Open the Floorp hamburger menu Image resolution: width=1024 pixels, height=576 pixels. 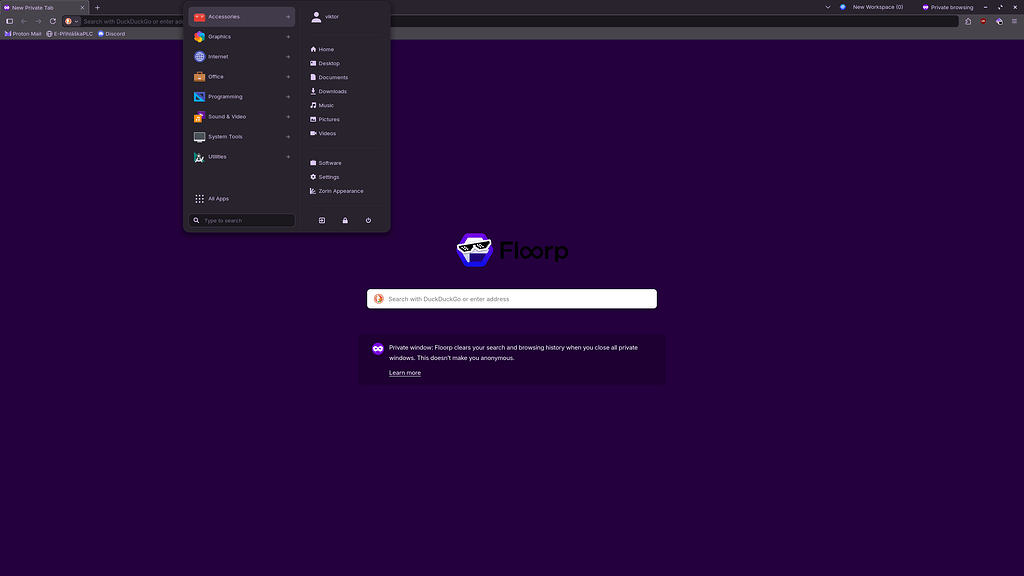pyautogui.click(x=1014, y=22)
